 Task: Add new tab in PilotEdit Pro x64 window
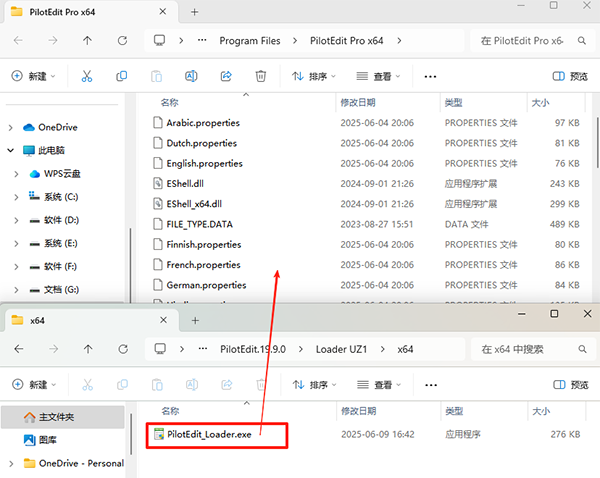coord(194,12)
